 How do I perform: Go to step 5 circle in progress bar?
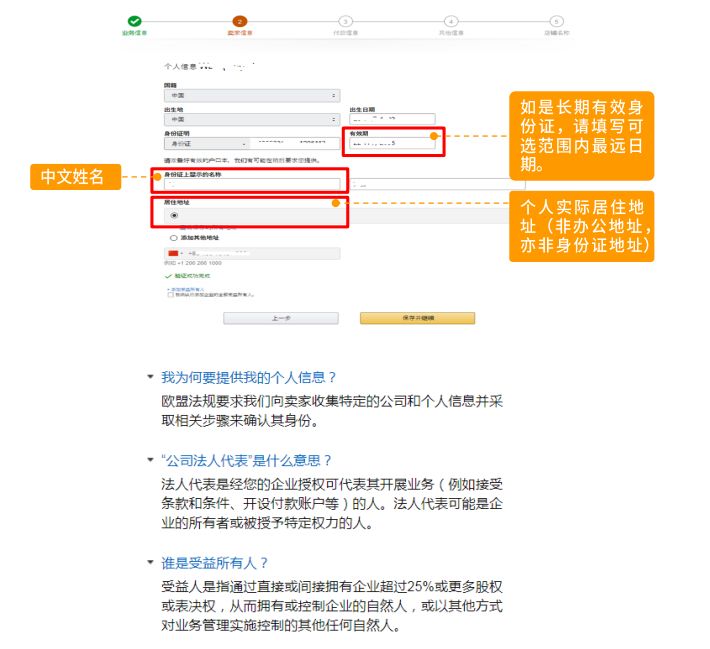(x=556, y=21)
